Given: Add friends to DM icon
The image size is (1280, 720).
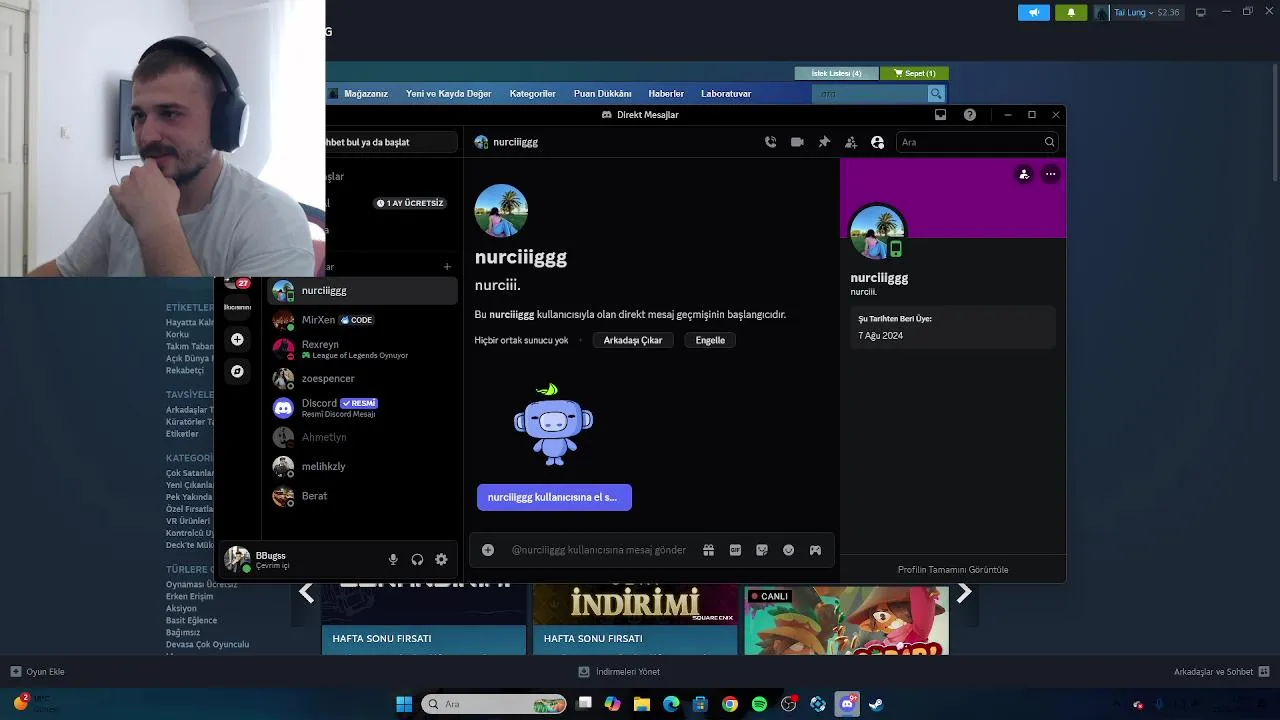Looking at the screenshot, I should tap(850, 142).
